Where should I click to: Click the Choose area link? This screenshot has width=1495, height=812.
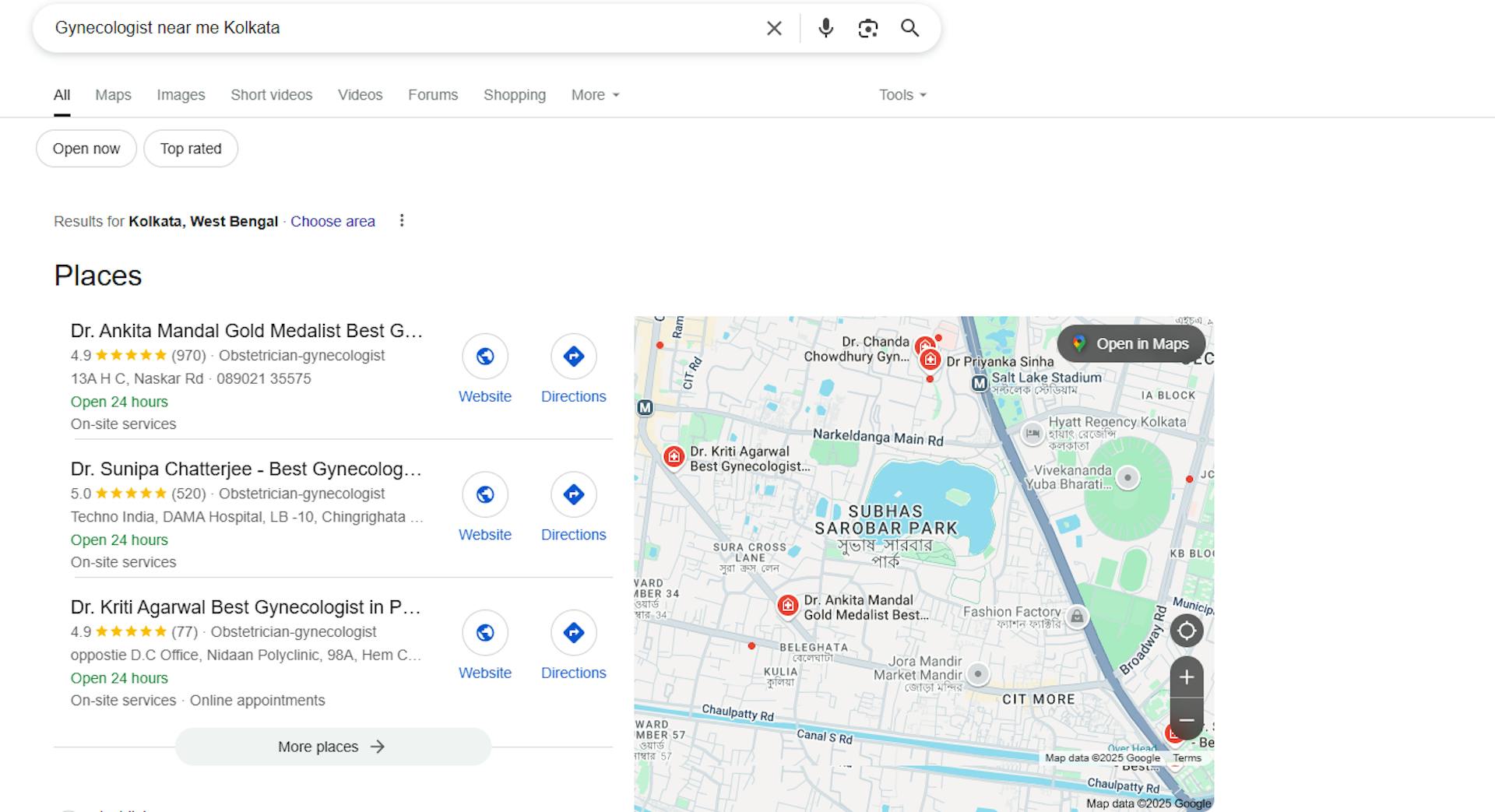[332, 221]
